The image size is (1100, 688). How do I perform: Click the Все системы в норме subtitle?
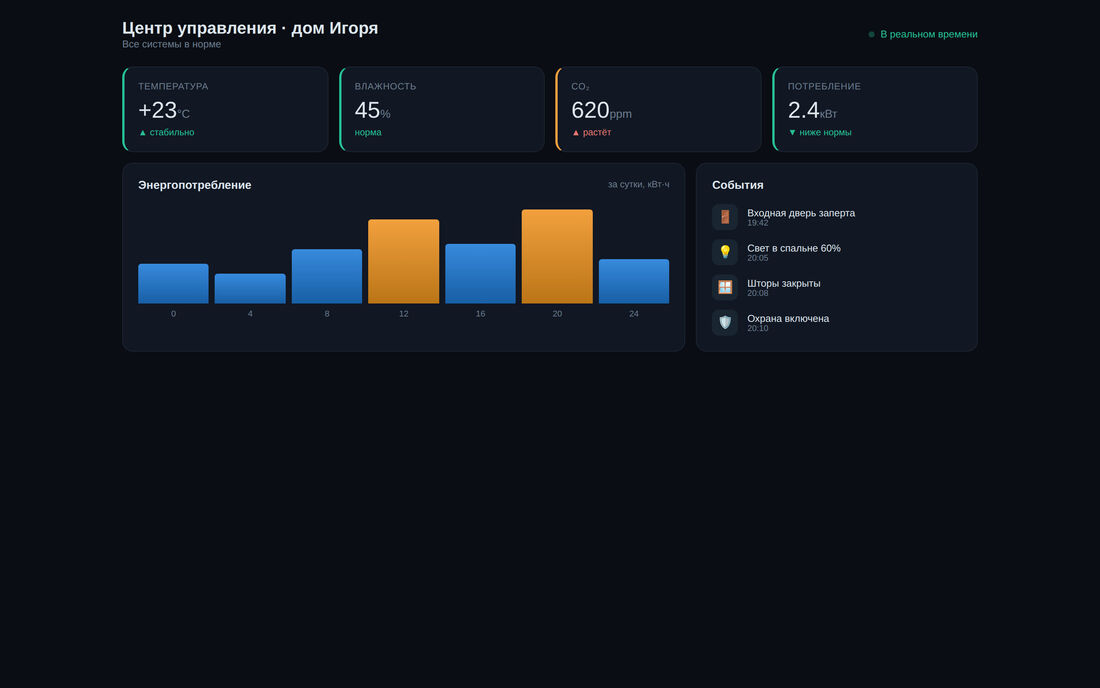[171, 44]
